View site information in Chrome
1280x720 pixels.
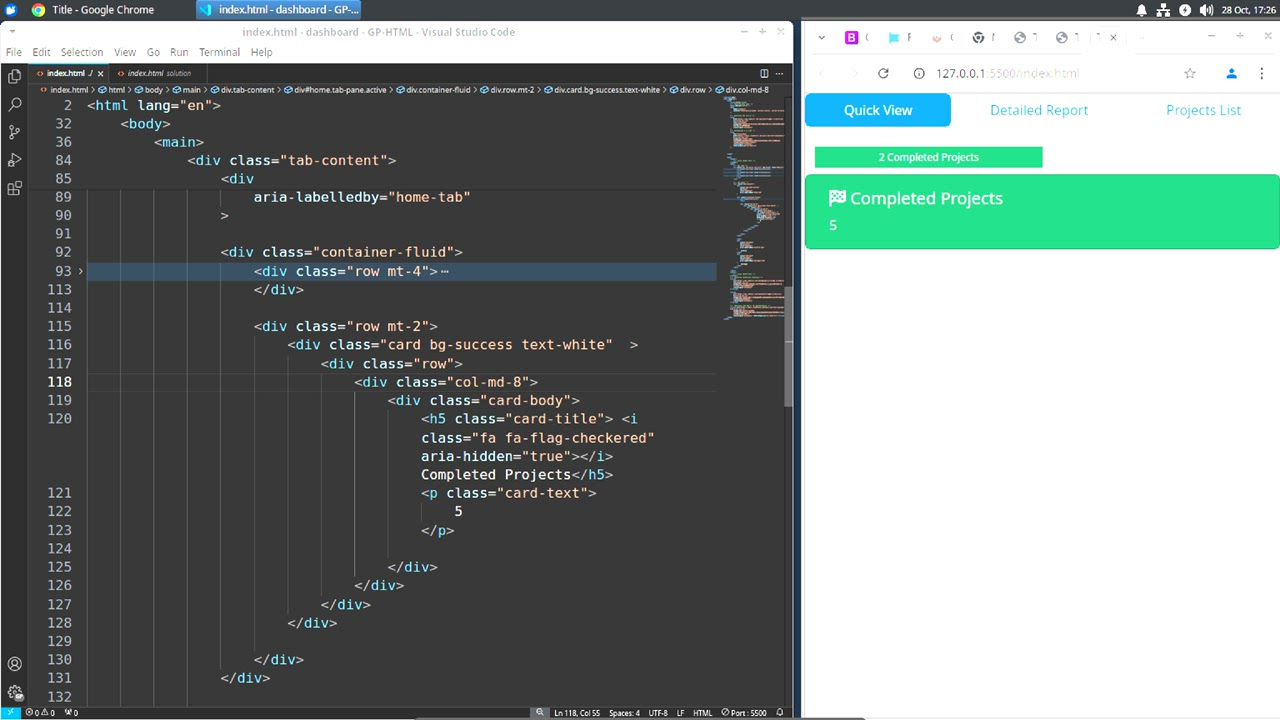tap(919, 73)
